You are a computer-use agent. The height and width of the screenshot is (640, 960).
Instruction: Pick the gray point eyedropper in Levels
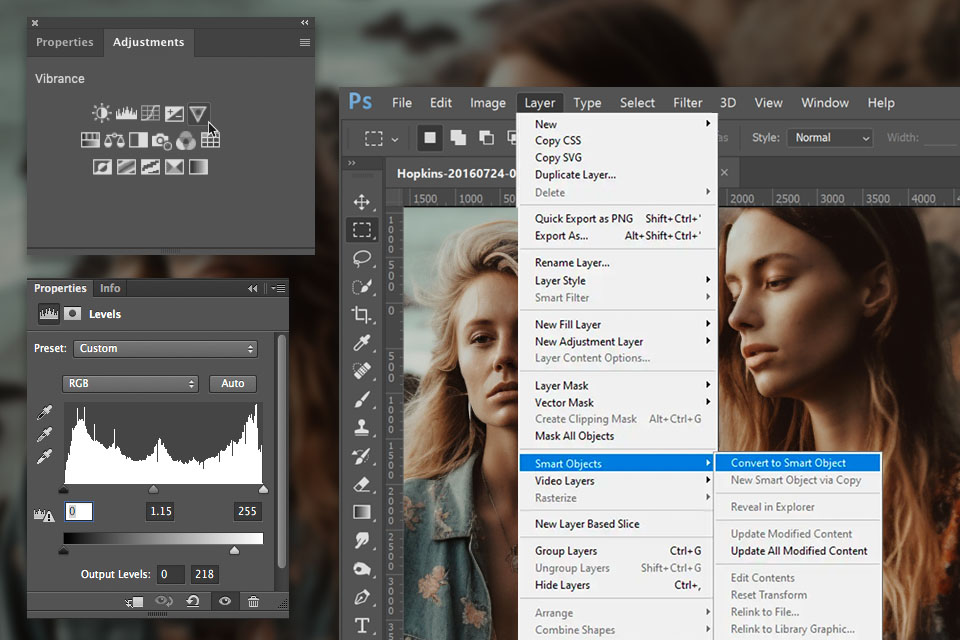(x=44, y=435)
